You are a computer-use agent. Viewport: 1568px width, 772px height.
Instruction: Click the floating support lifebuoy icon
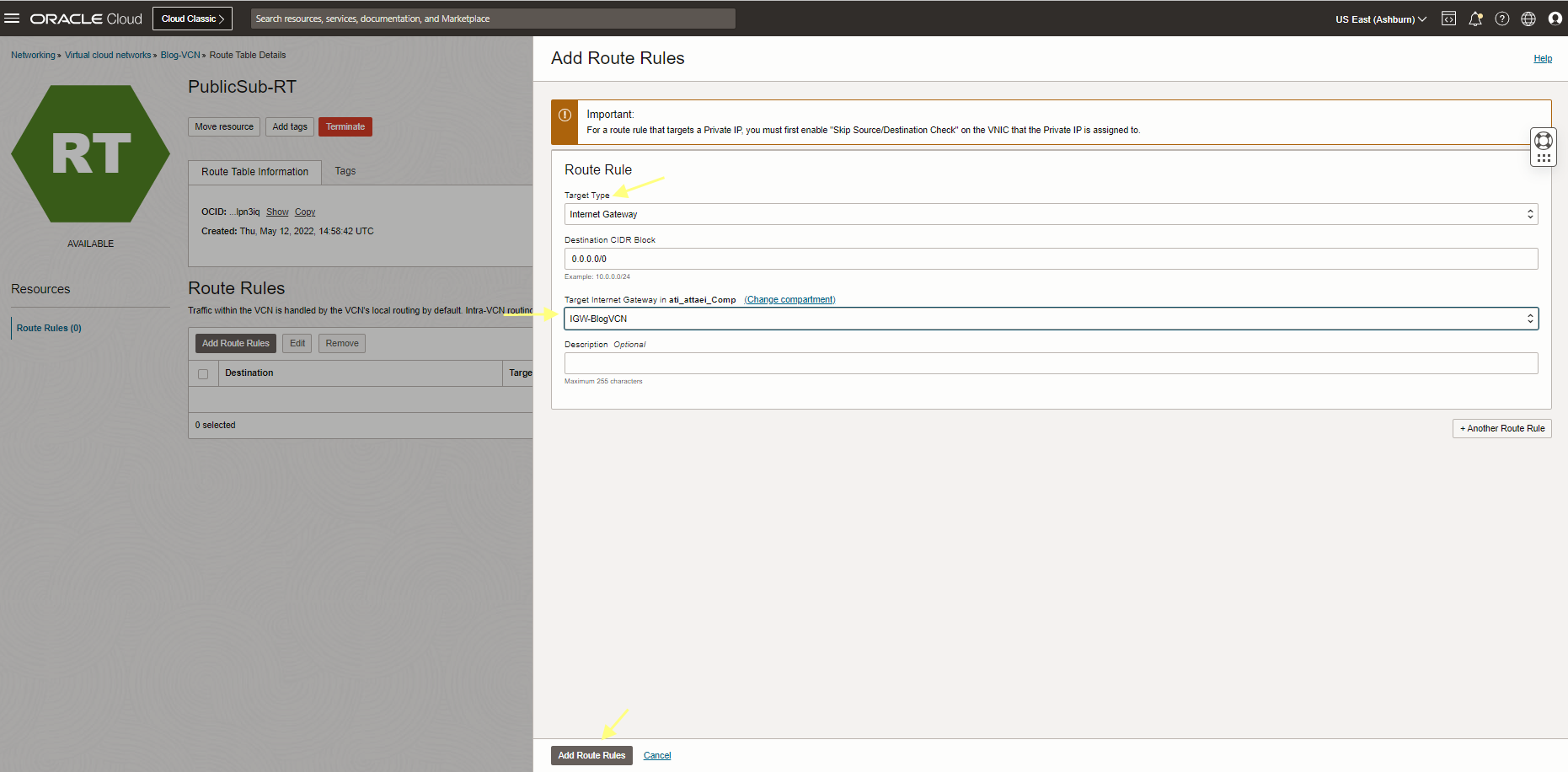[x=1544, y=141]
